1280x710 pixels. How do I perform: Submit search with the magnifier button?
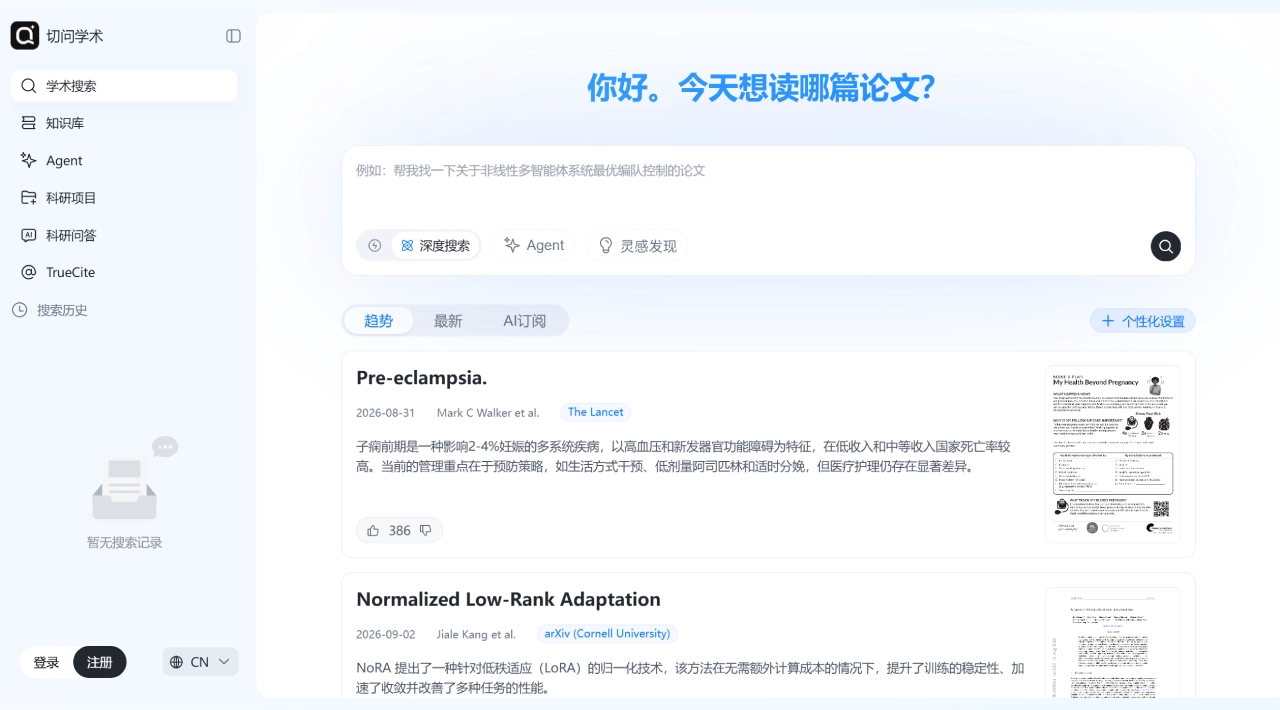pyautogui.click(x=1166, y=246)
